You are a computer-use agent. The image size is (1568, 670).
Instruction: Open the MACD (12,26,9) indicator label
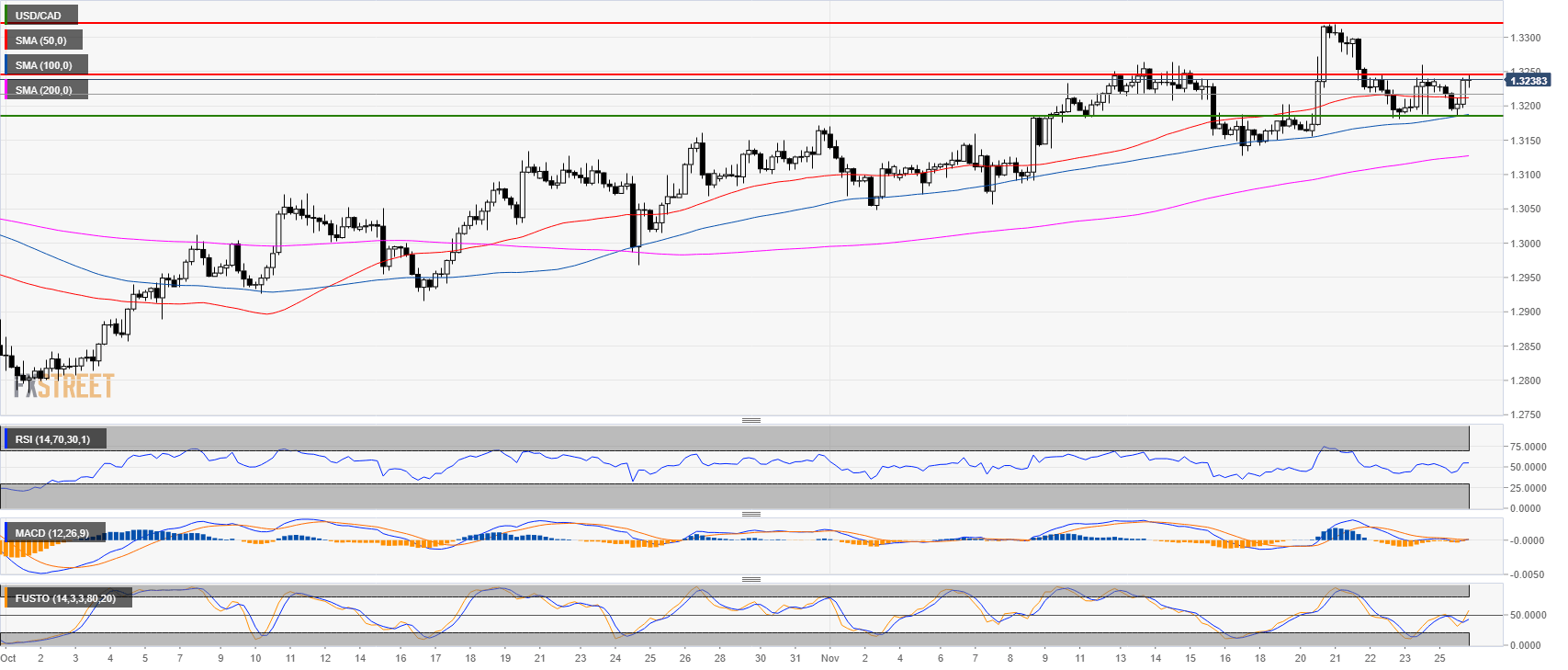[x=52, y=533]
